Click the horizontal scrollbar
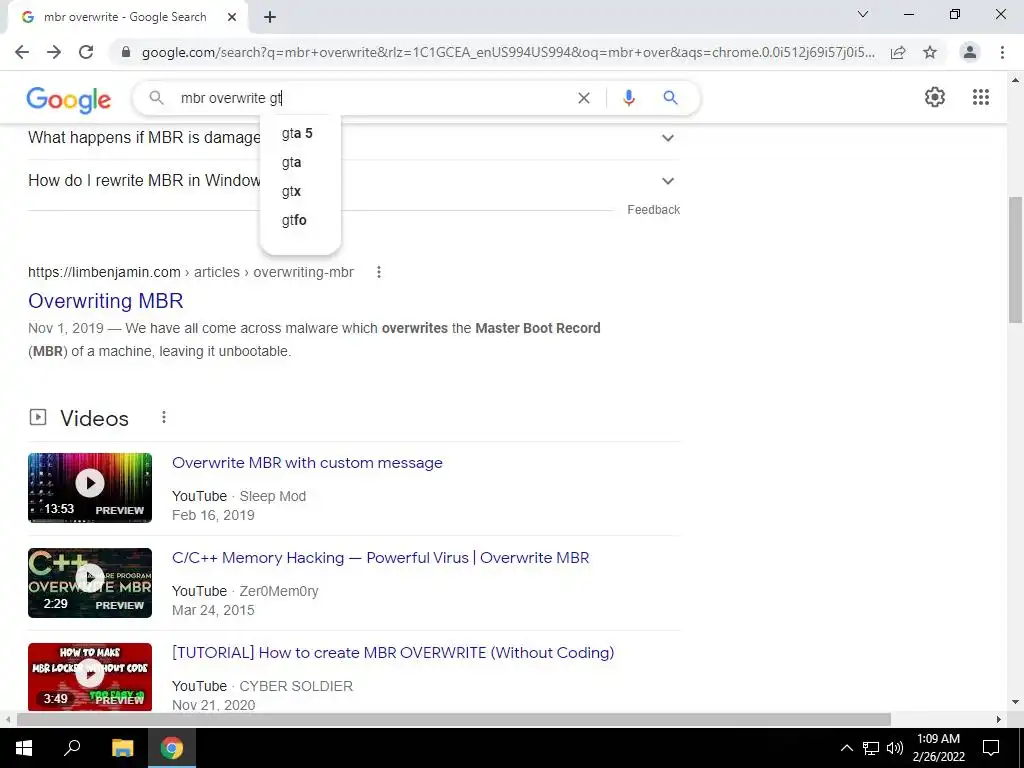Viewport: 1024px width, 768px height. pos(454,719)
